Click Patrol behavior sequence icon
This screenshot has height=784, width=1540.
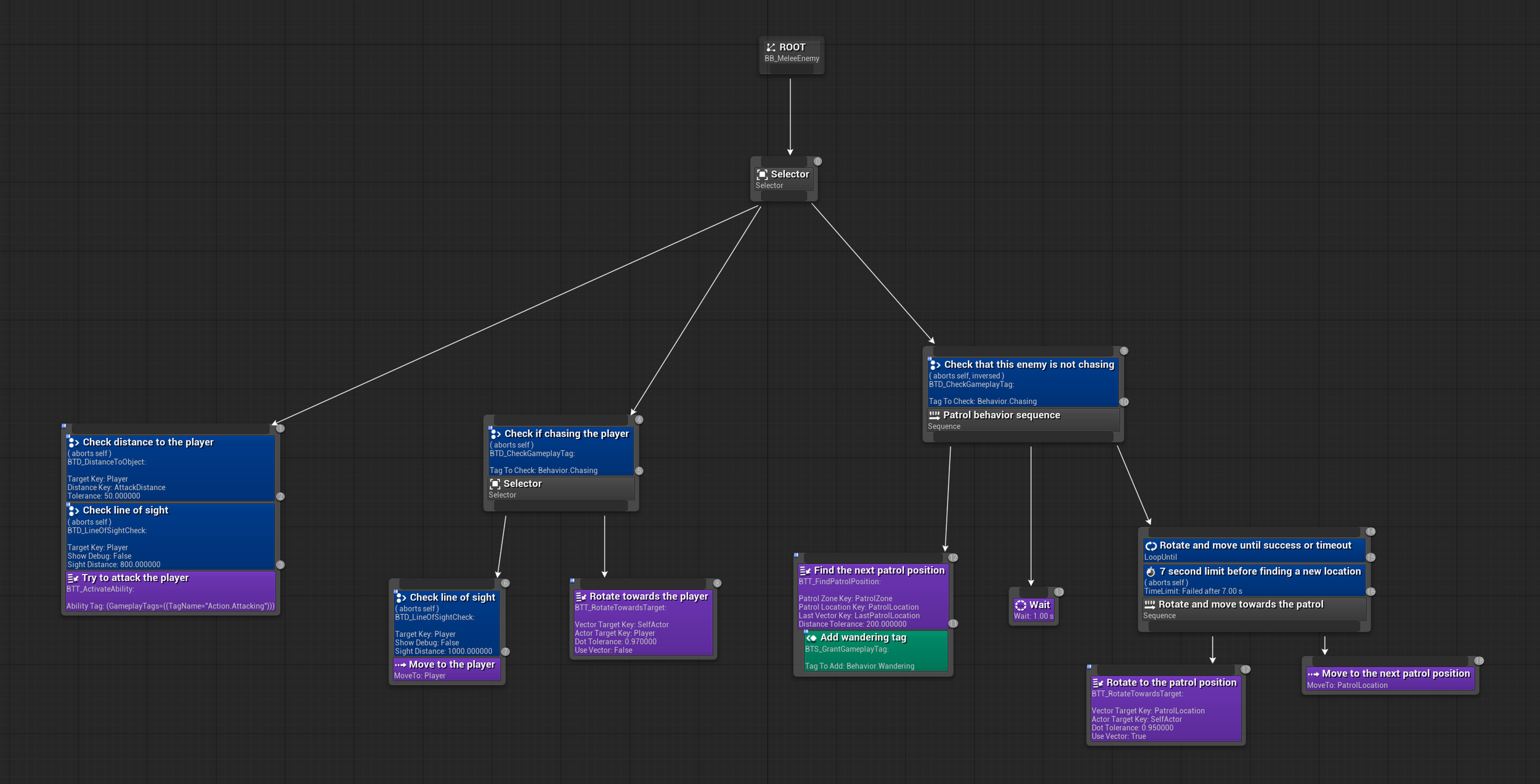click(x=934, y=416)
